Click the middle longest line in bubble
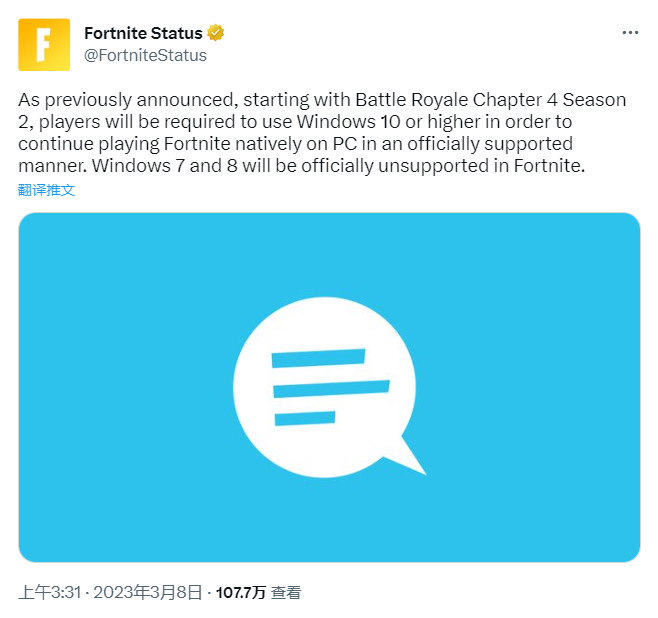The height and width of the screenshot is (618, 658). [x=330, y=387]
